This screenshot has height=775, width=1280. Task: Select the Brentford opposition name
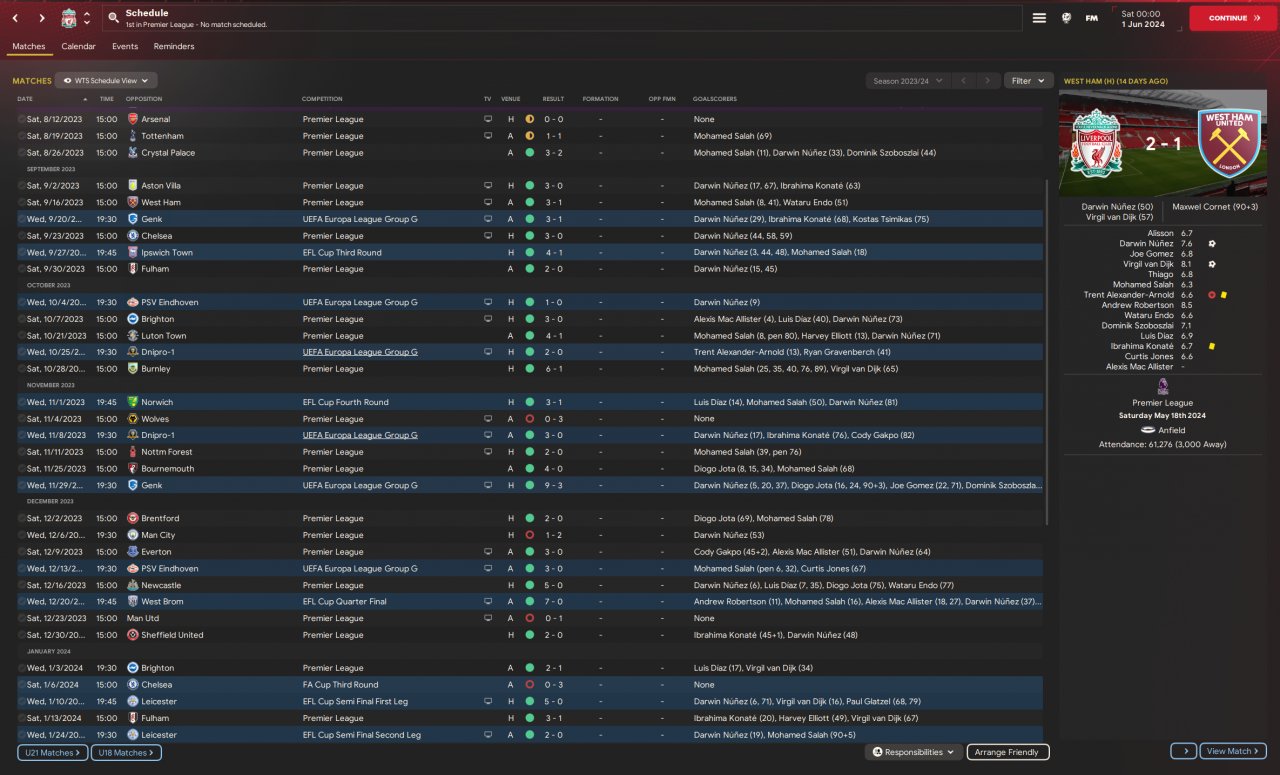(x=160, y=519)
